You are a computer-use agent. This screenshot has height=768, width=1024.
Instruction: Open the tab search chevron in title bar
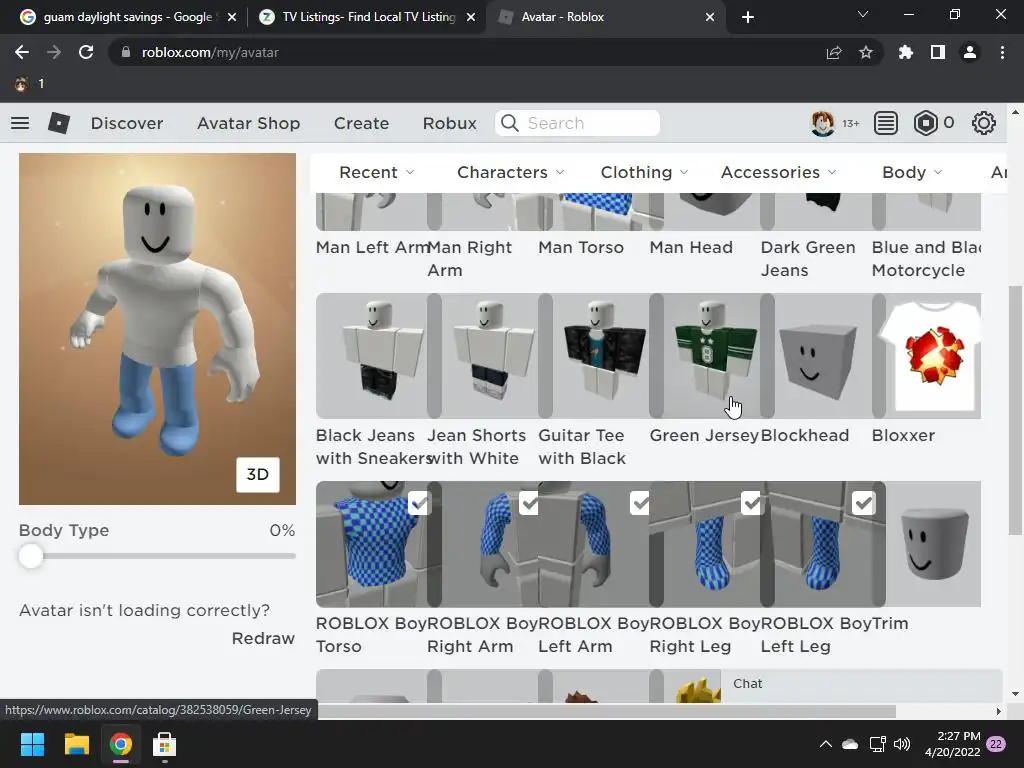coord(863,14)
